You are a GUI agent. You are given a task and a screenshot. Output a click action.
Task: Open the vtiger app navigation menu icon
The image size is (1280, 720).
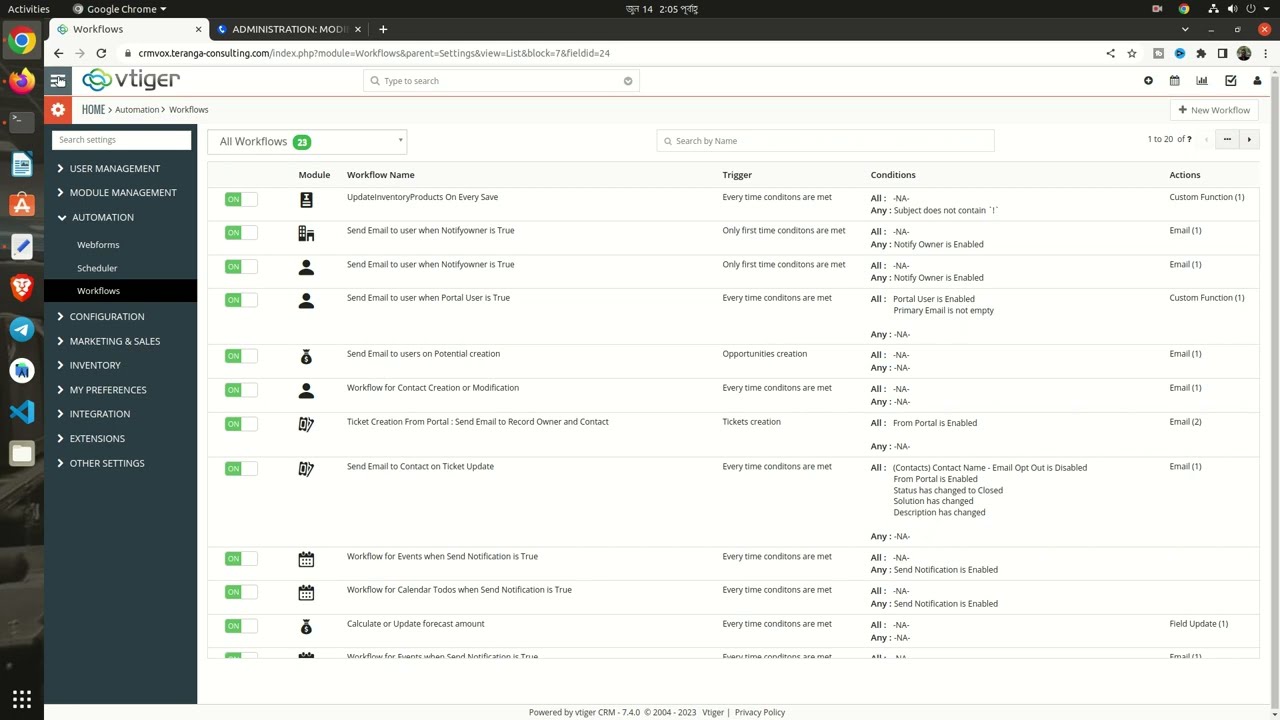point(58,81)
